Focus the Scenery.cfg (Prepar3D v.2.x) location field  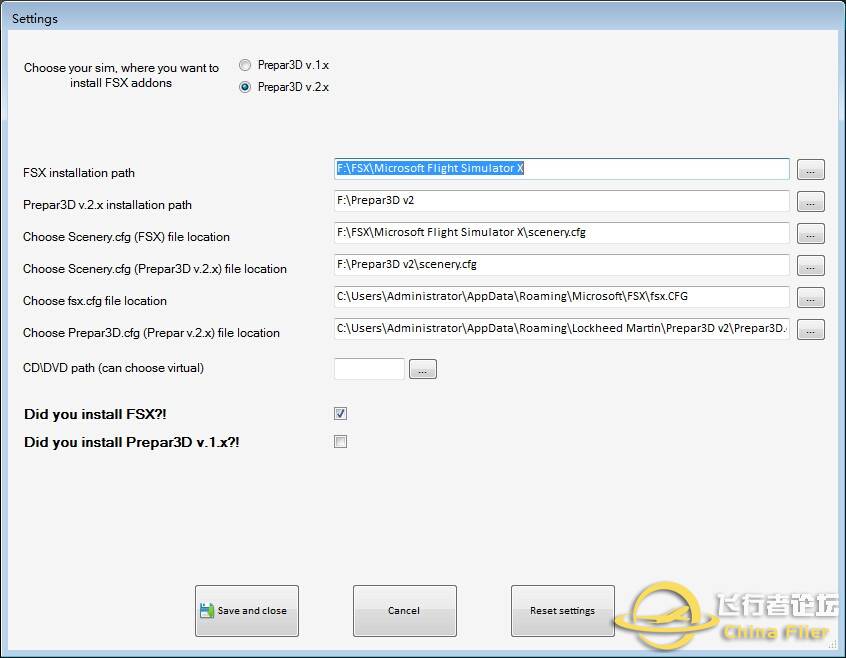pos(562,264)
